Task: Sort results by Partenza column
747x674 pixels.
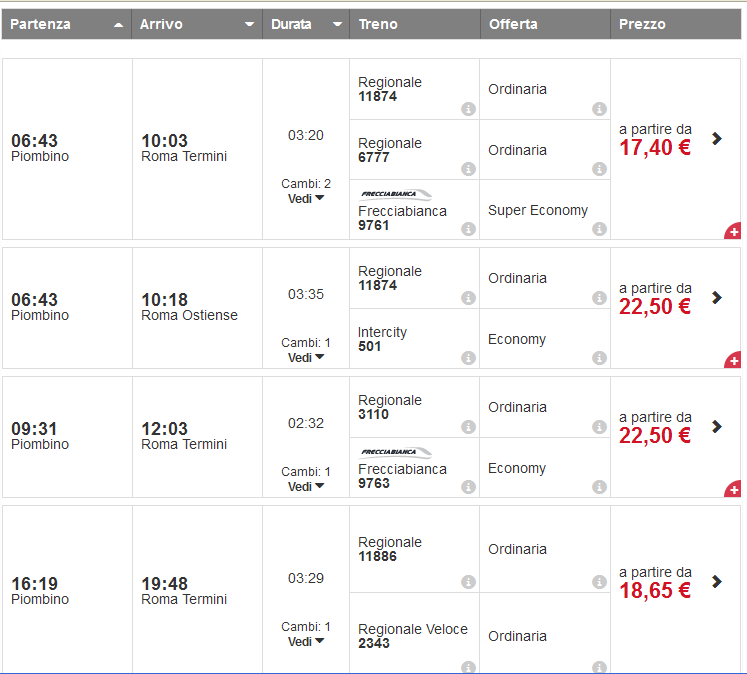Action: pyautogui.click(x=66, y=24)
